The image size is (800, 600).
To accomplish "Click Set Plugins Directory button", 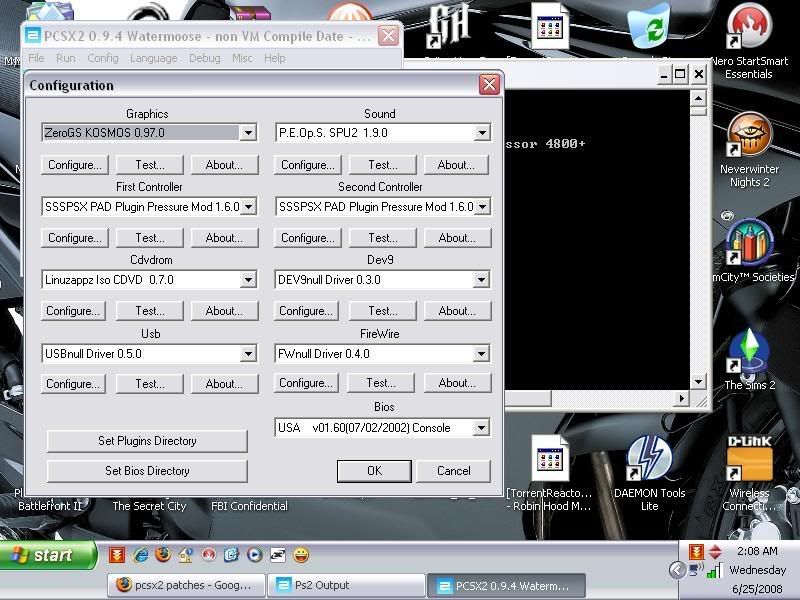I will [147, 441].
